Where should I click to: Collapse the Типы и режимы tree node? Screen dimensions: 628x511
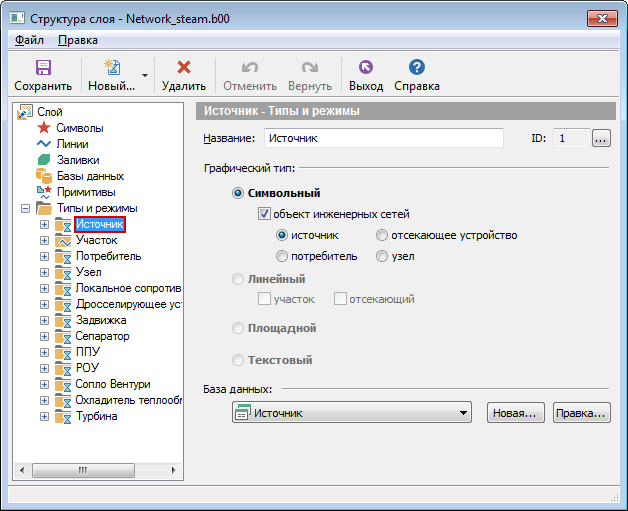(x=24, y=208)
